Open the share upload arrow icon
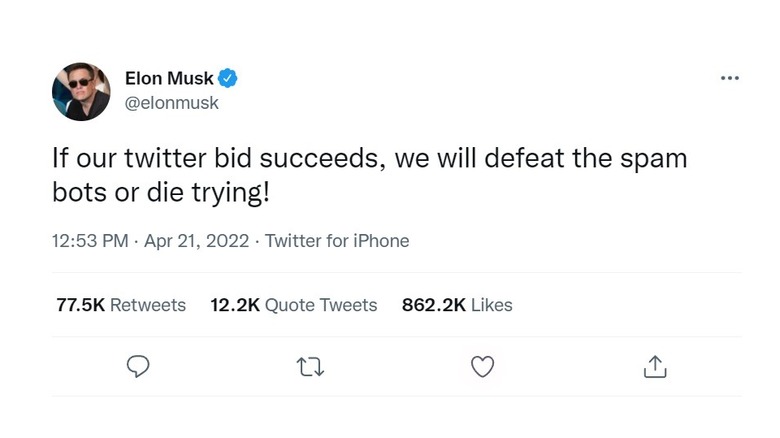The image size is (780, 438). (655, 367)
